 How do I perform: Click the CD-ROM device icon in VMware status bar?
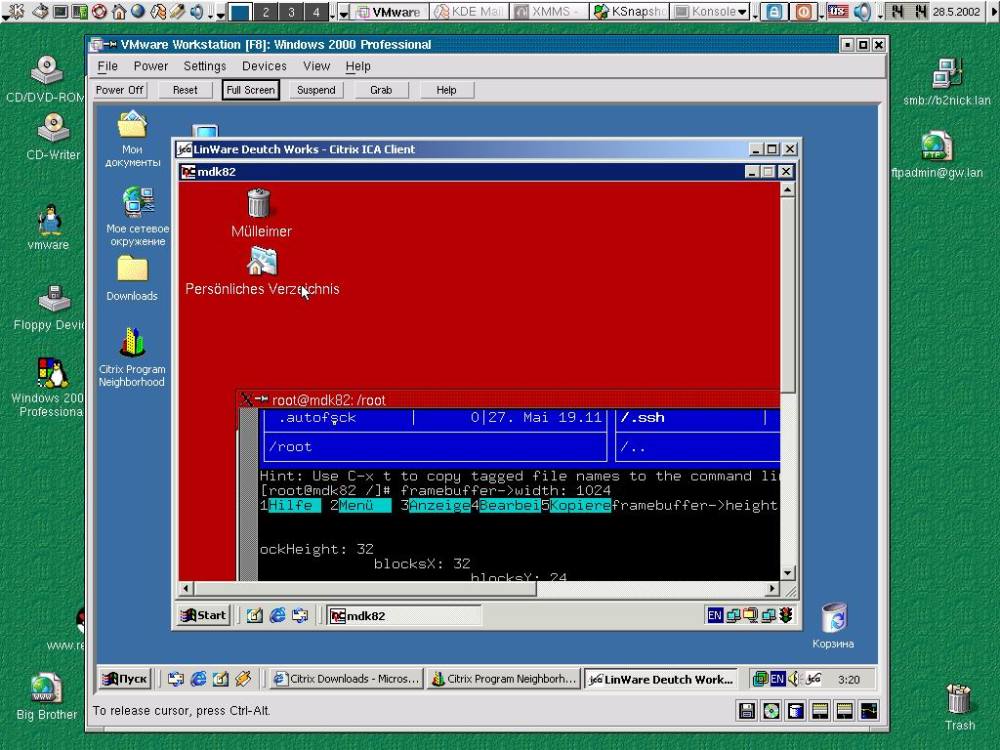[771, 710]
